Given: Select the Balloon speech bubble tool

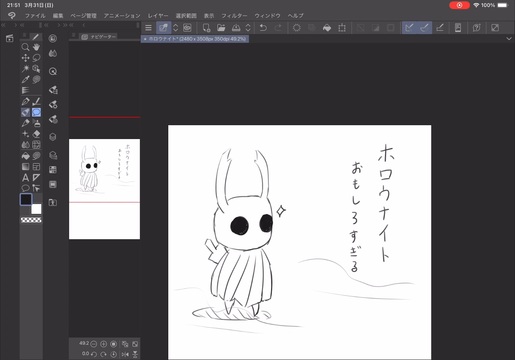Looking at the screenshot, I should (25, 188).
